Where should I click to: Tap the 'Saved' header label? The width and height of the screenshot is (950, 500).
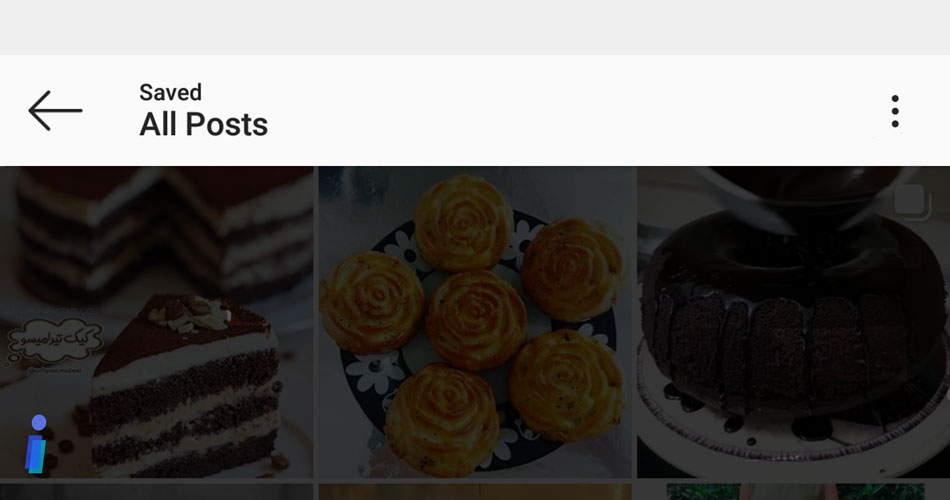pyautogui.click(x=170, y=92)
